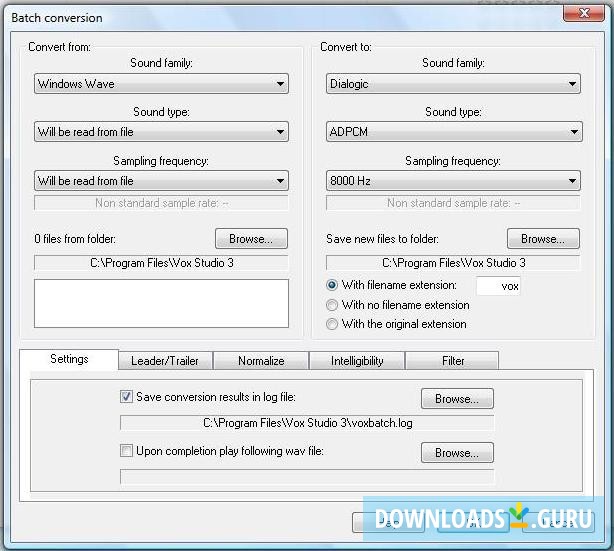Click the Convert to Non standard sample rate field
The image size is (614, 551).
(453, 203)
